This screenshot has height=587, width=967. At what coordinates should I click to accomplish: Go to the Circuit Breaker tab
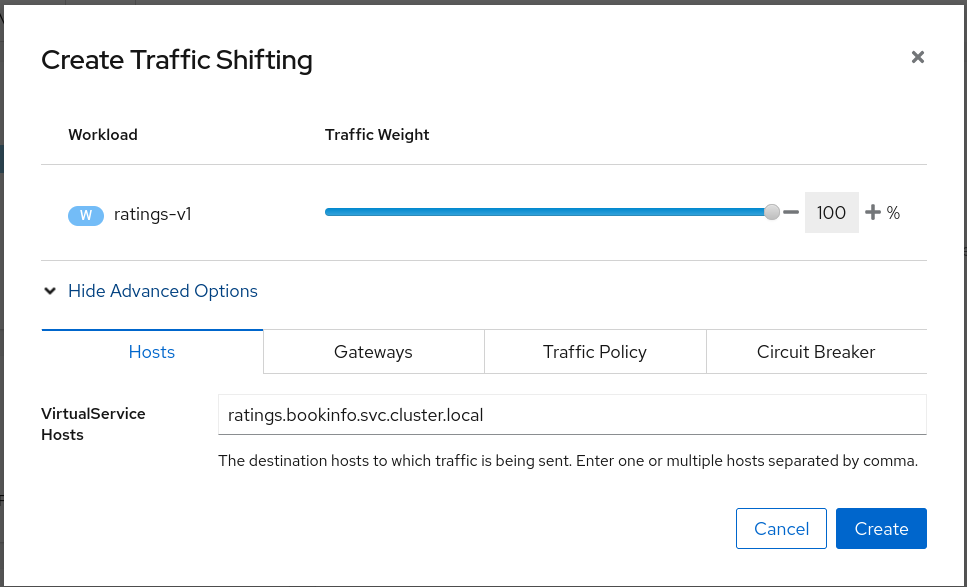[816, 352]
